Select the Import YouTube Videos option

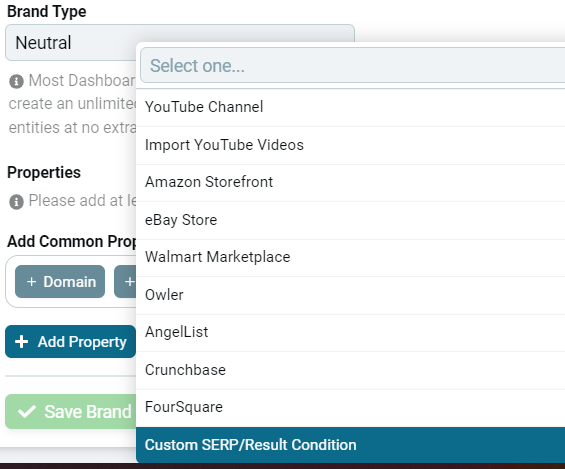point(350,145)
